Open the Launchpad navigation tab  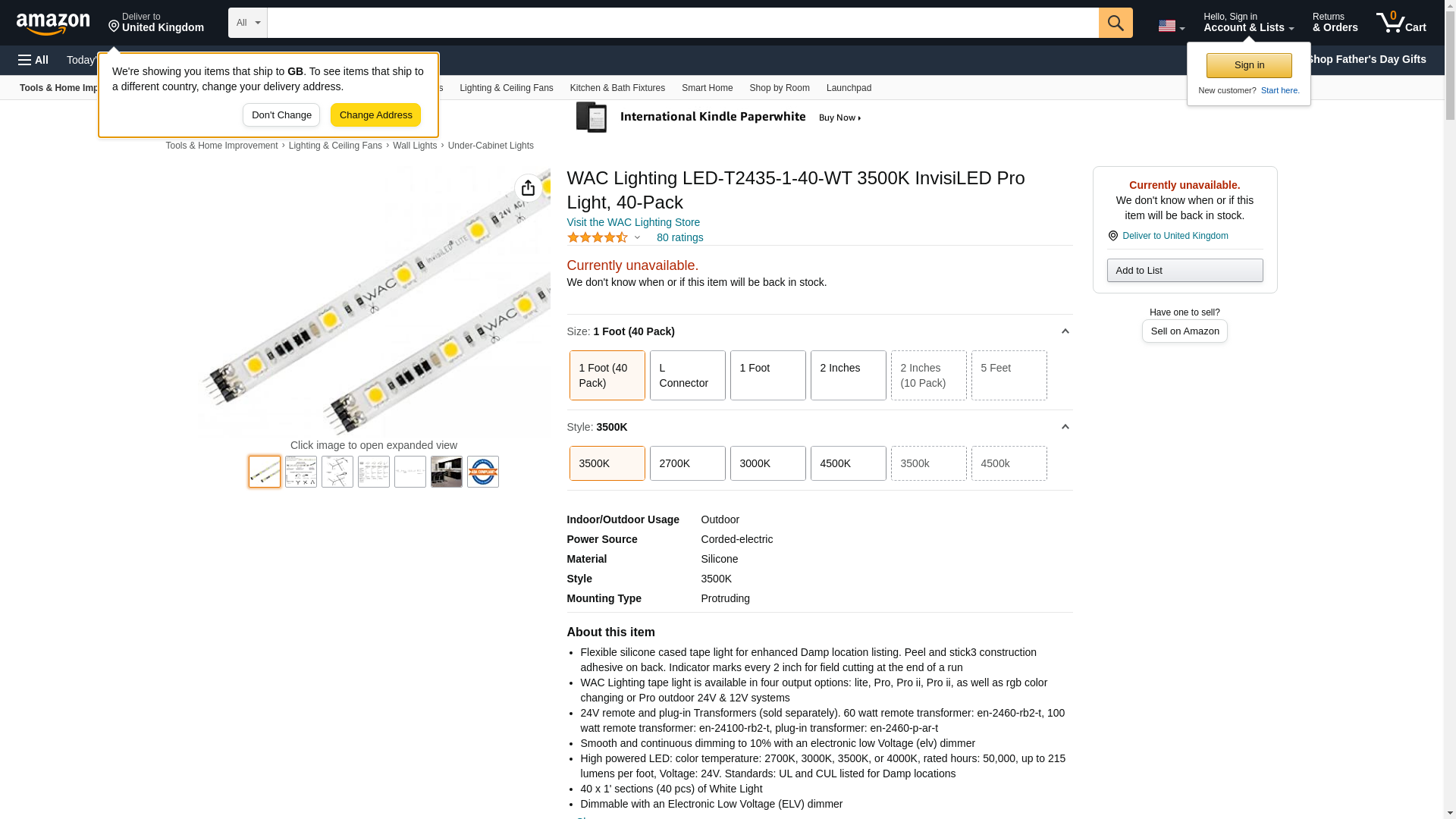[x=848, y=88]
